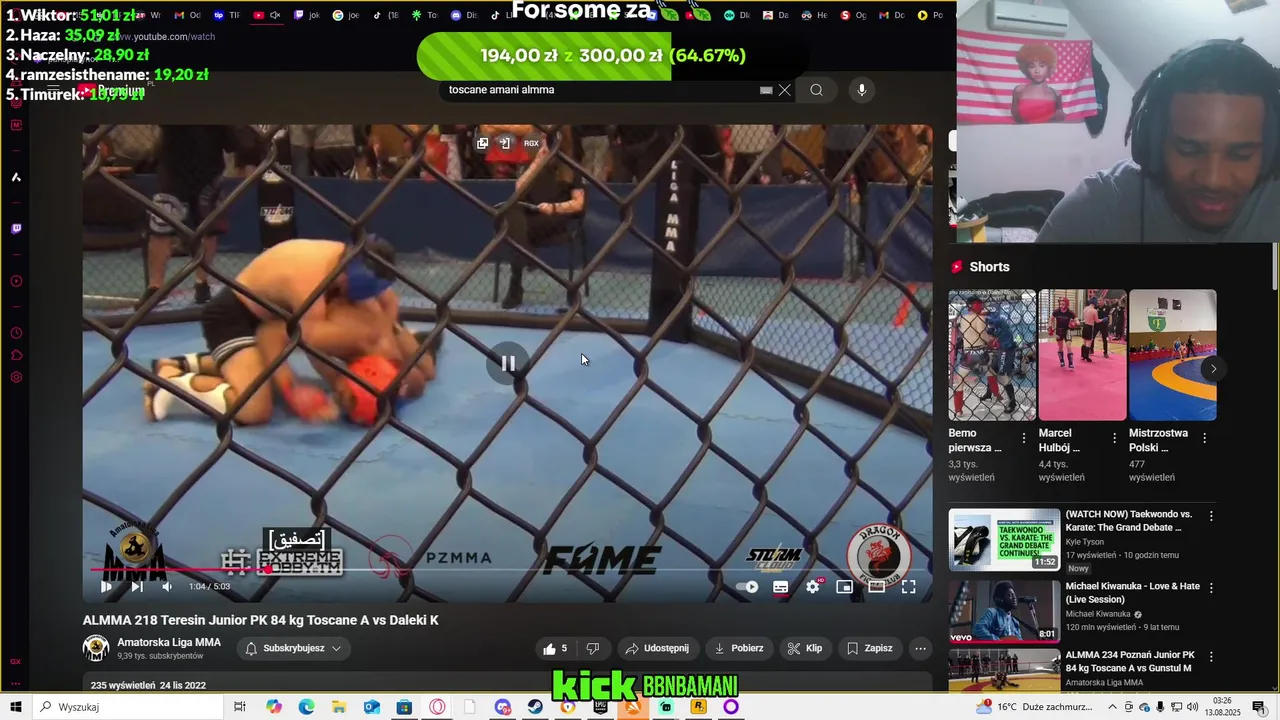The width and height of the screenshot is (1280, 720).
Task: Click the Windows taskbar search box 'Wyszukaj'
Action: (x=127, y=707)
